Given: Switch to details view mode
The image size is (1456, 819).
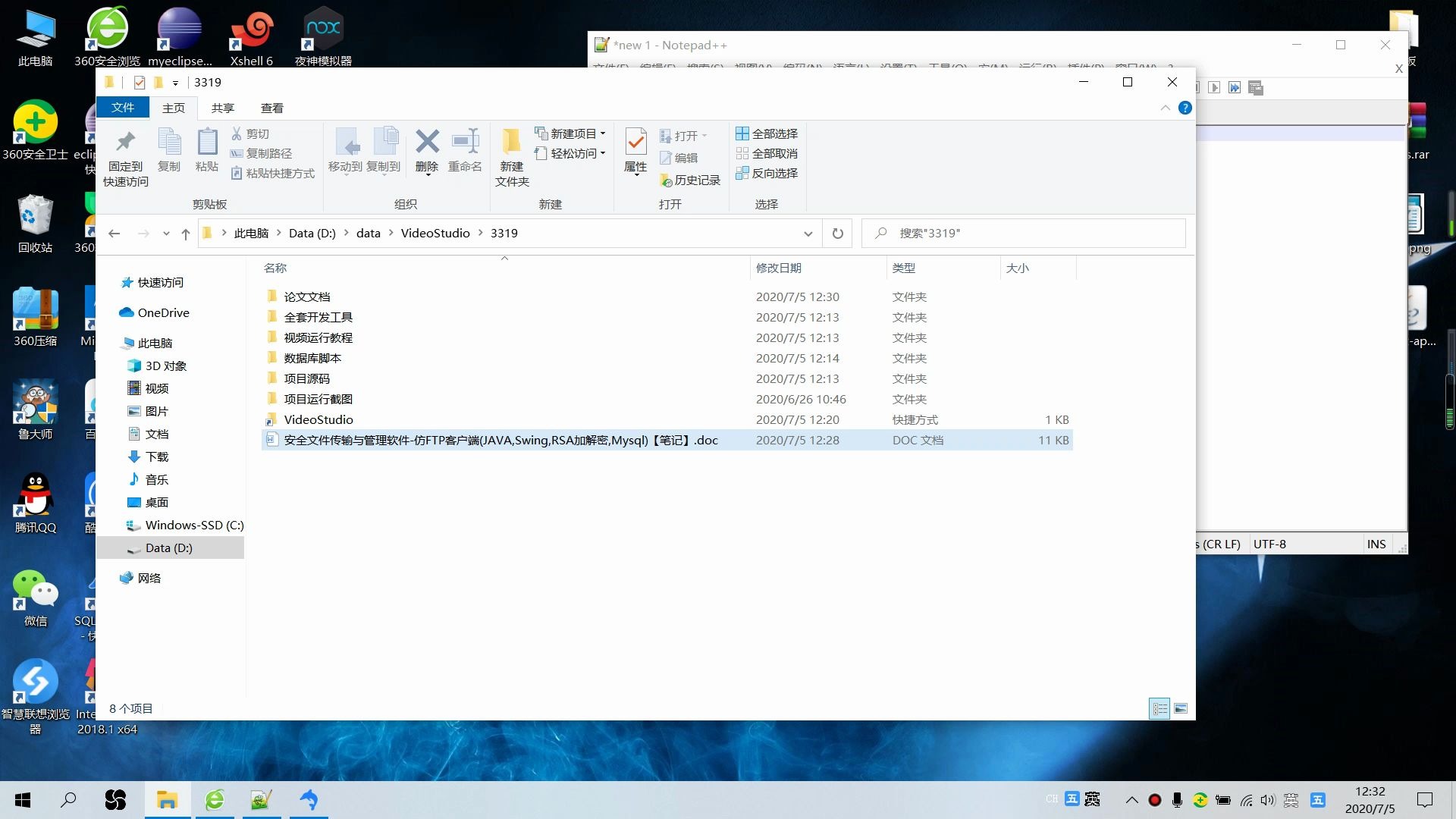Looking at the screenshot, I should click(x=1159, y=709).
